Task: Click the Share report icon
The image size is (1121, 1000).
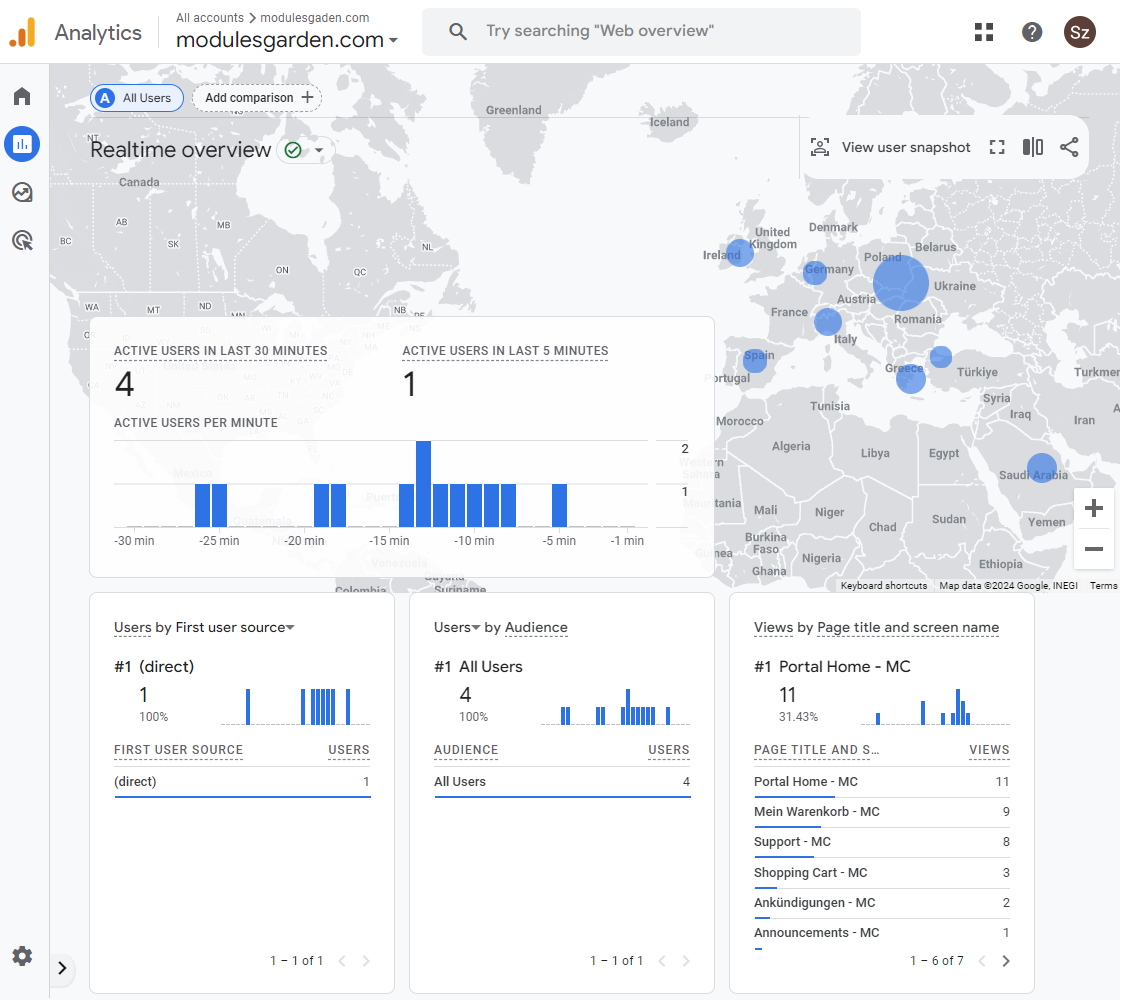Action: 1069,147
